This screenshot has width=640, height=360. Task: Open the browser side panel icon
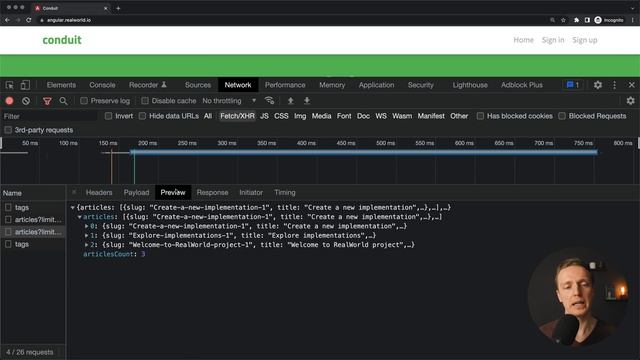[587, 20]
